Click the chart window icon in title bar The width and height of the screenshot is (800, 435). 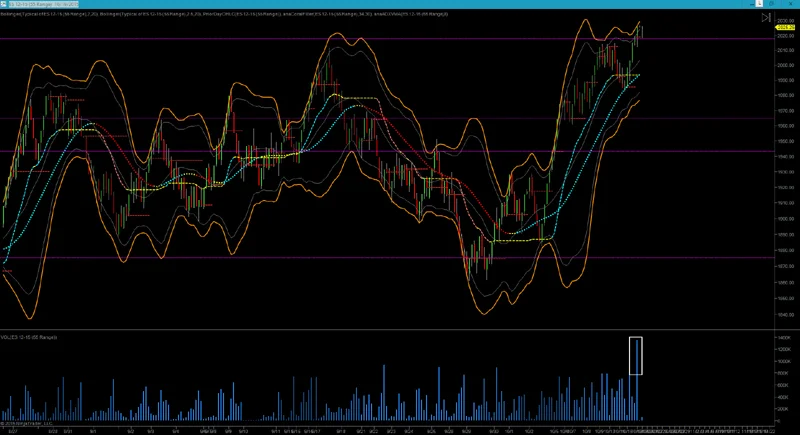pos(4,4)
